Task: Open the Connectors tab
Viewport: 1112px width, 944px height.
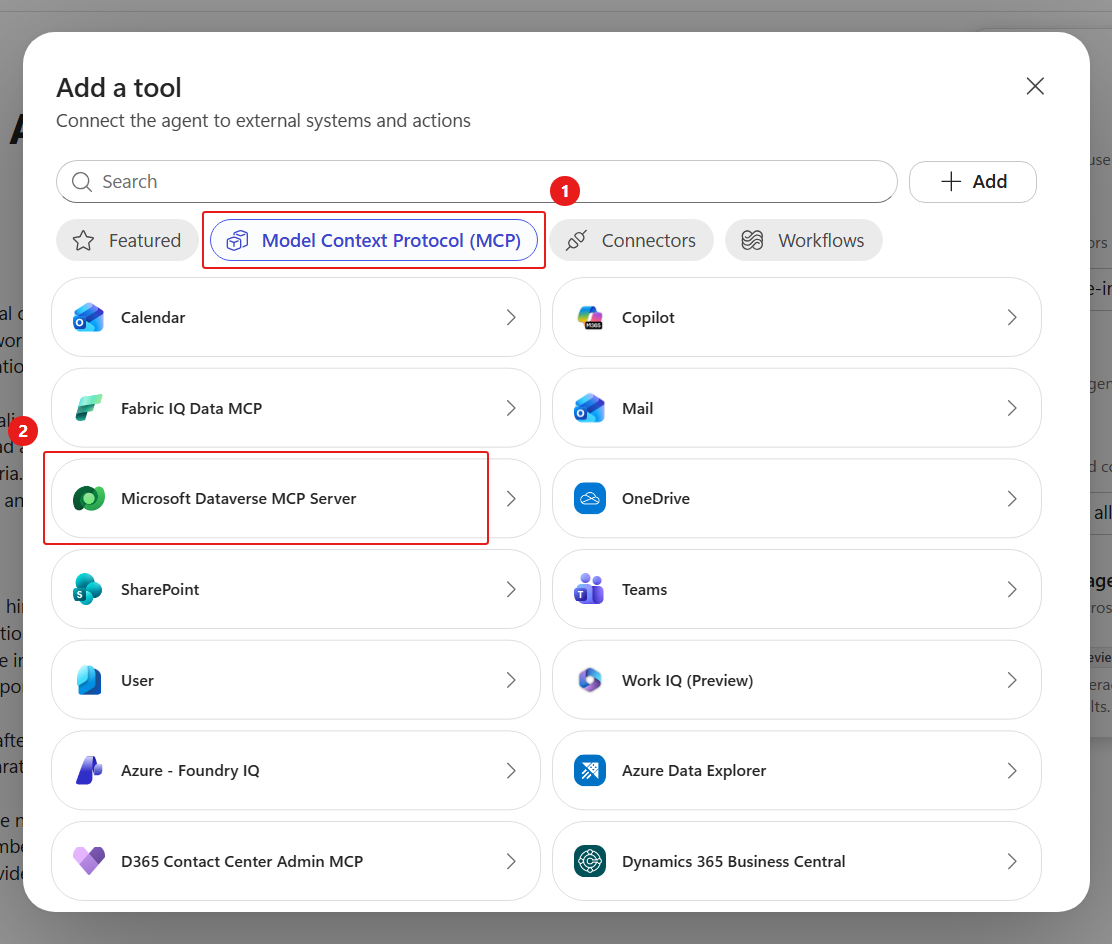Action: coord(631,240)
